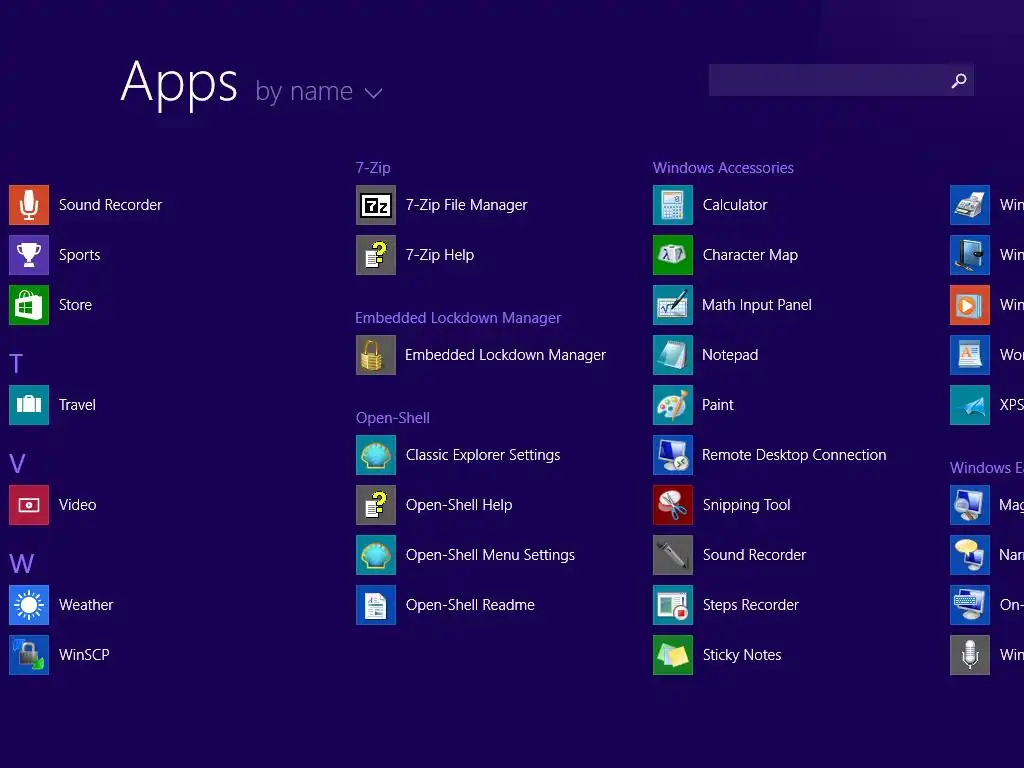The height and width of the screenshot is (768, 1024).
Task: Click the 'Notepad' label
Action: [730, 355]
